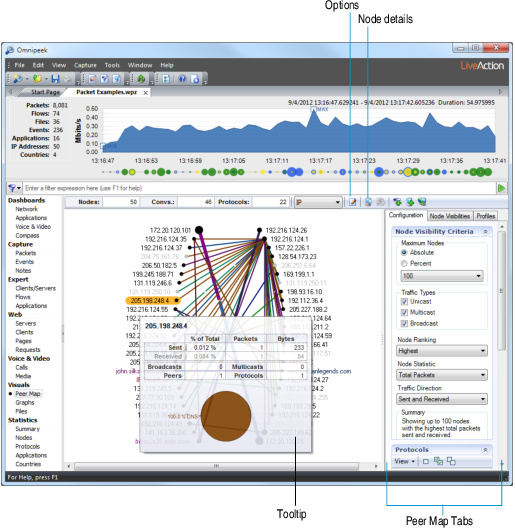The image size is (515, 530).
Task: Click the green Apply Filter arrow
Action: tap(501, 188)
